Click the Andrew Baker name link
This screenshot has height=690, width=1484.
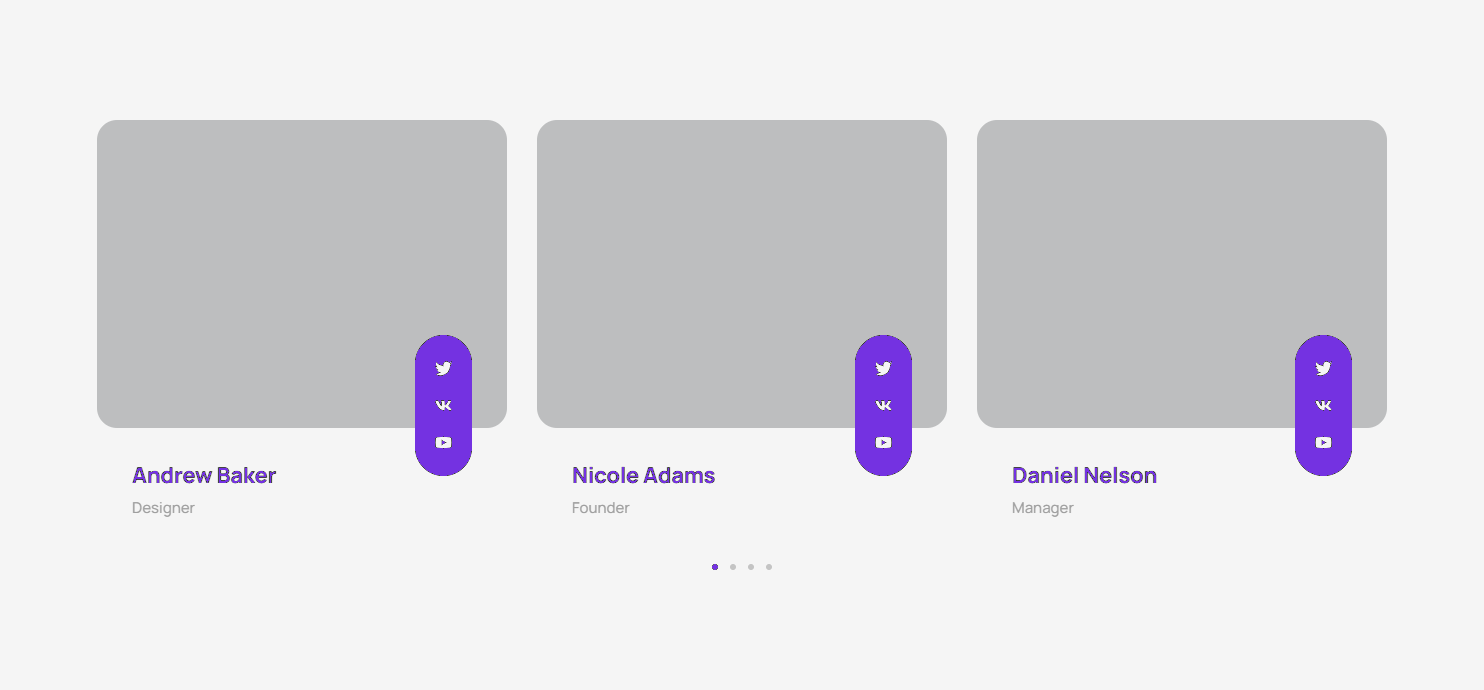coord(204,476)
